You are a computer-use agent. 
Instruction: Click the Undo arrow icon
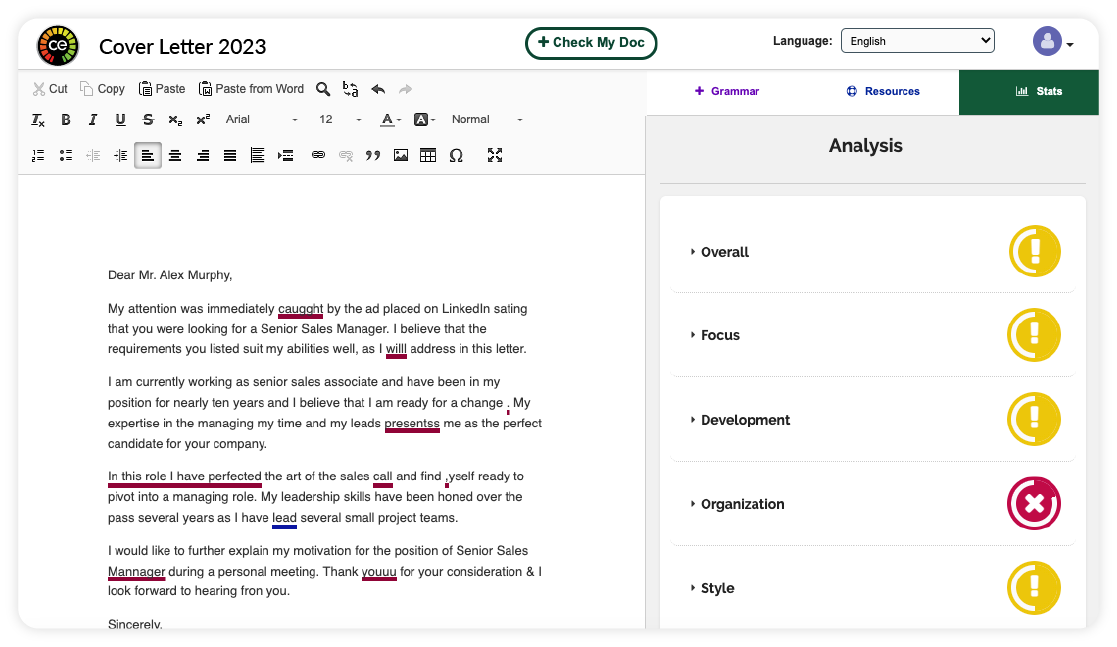tap(378, 89)
